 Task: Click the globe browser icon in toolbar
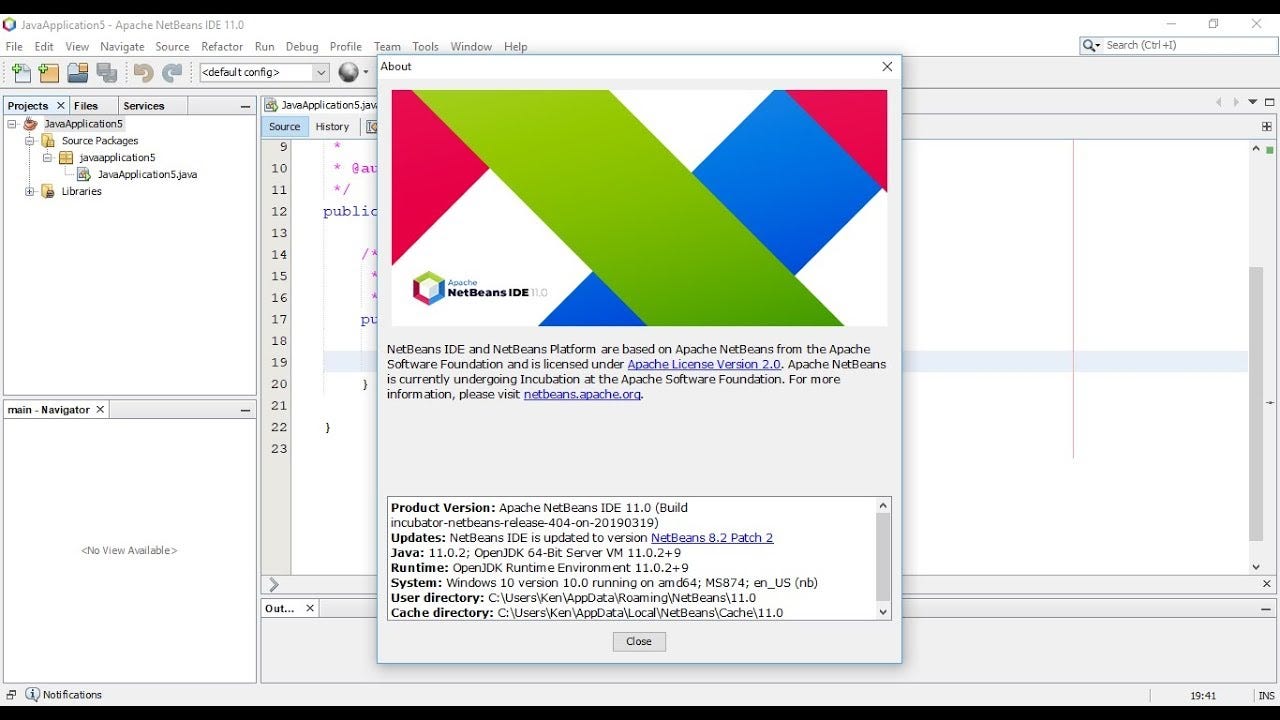tap(348, 72)
